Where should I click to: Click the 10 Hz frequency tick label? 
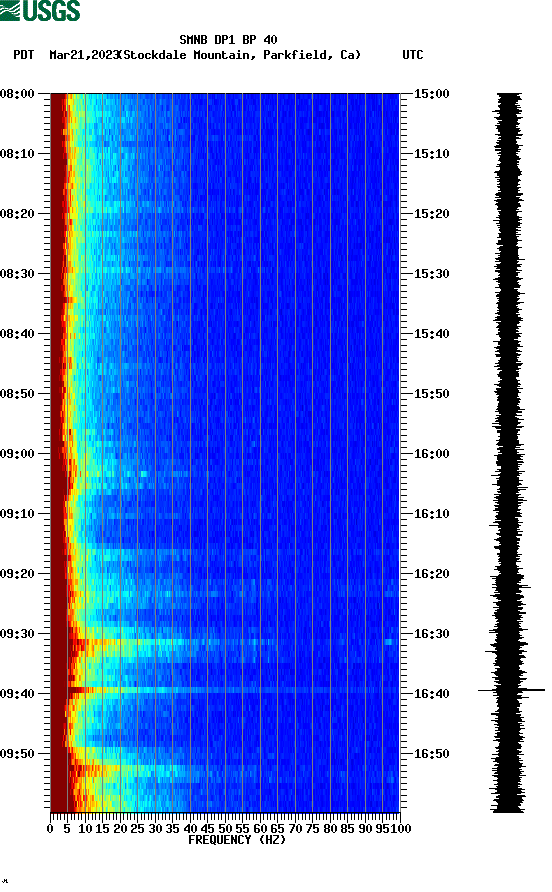(85, 829)
